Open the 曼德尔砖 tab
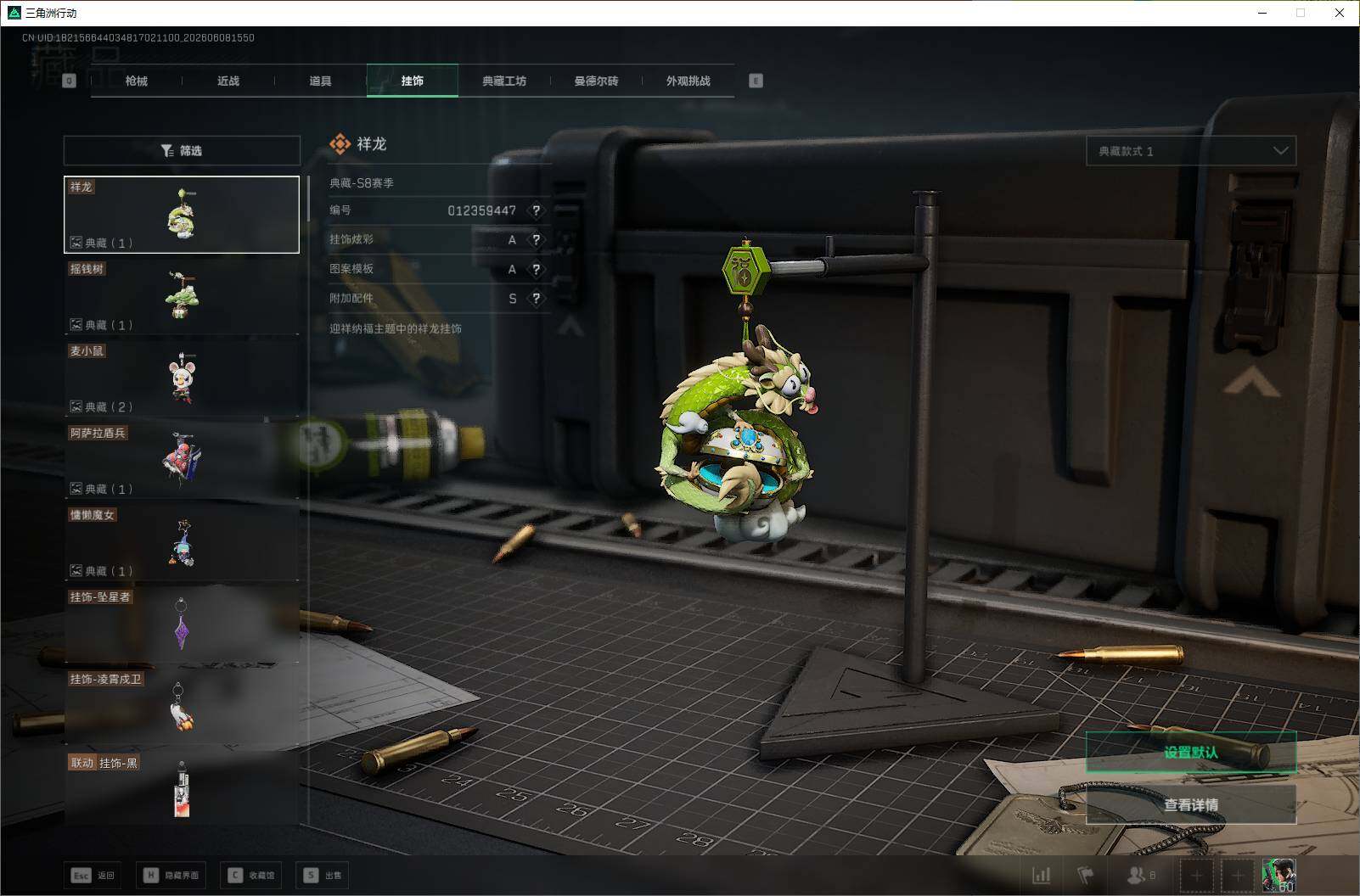1360x896 pixels. (x=596, y=81)
